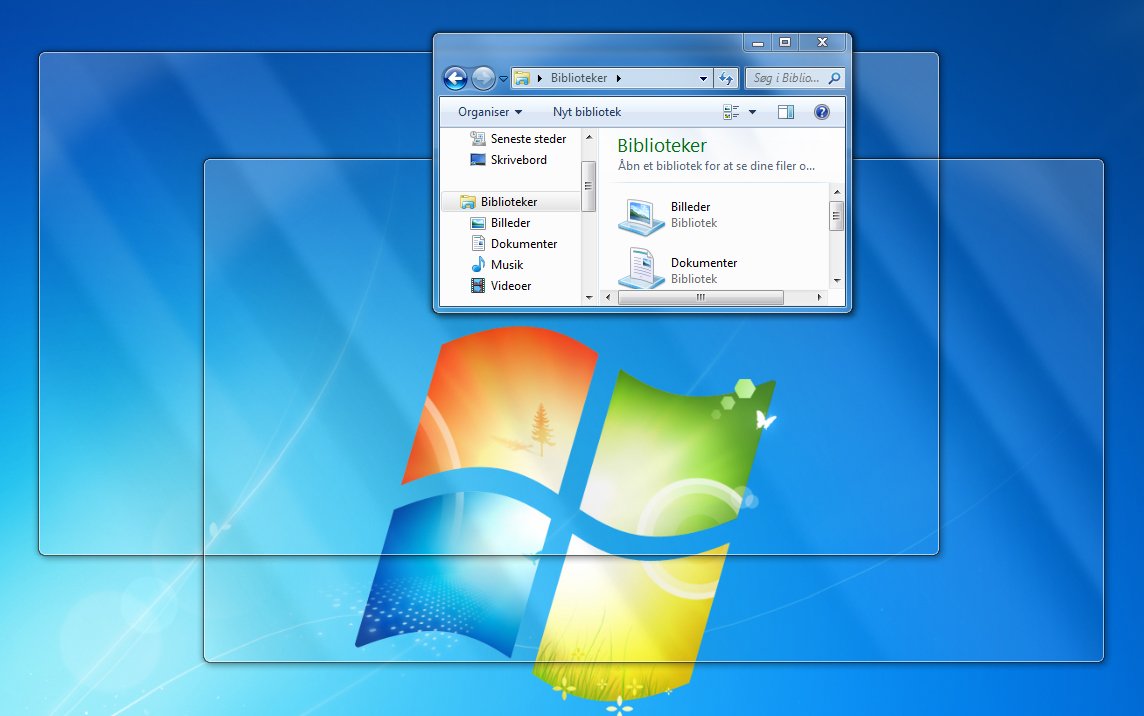
Task: Open Seneste steder in navigation pane
Action: 528,139
